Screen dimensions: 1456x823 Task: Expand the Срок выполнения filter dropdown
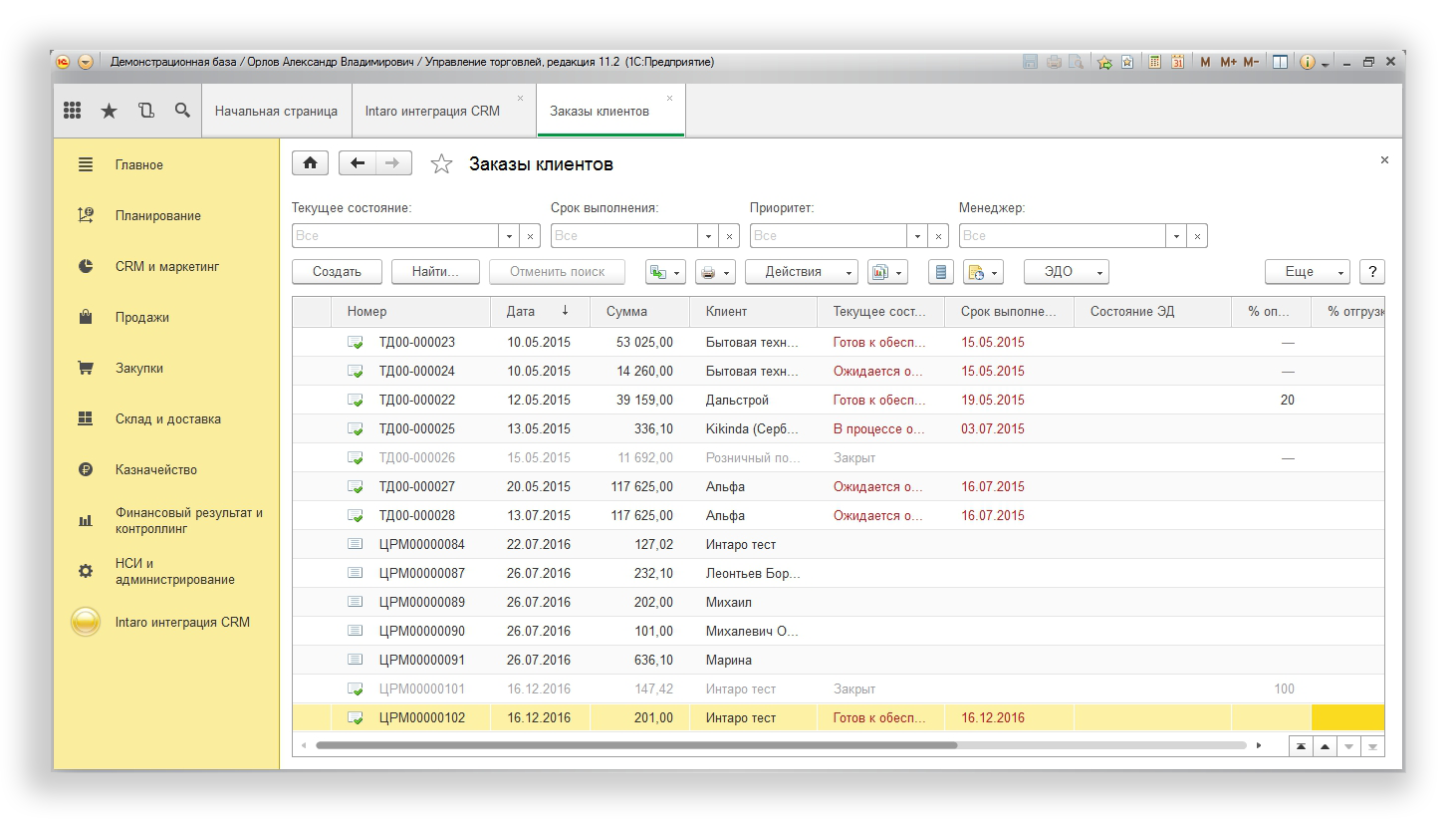pos(708,236)
